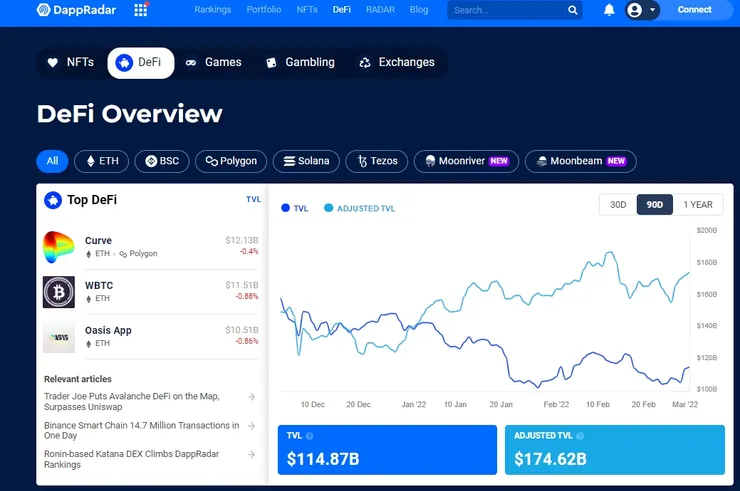Filter by Moonriver chain
The height and width of the screenshot is (491, 740).
coord(466,161)
